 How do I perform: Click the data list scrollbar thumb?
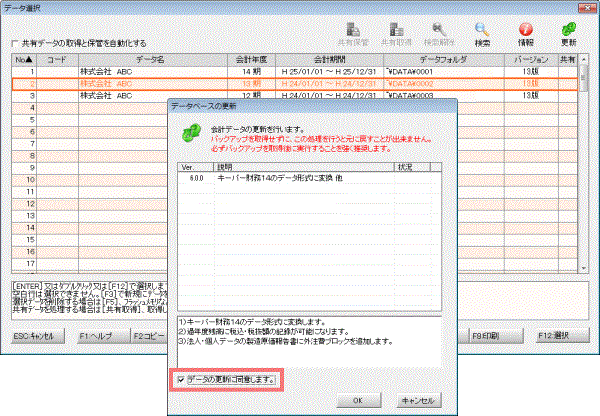pos(584,78)
